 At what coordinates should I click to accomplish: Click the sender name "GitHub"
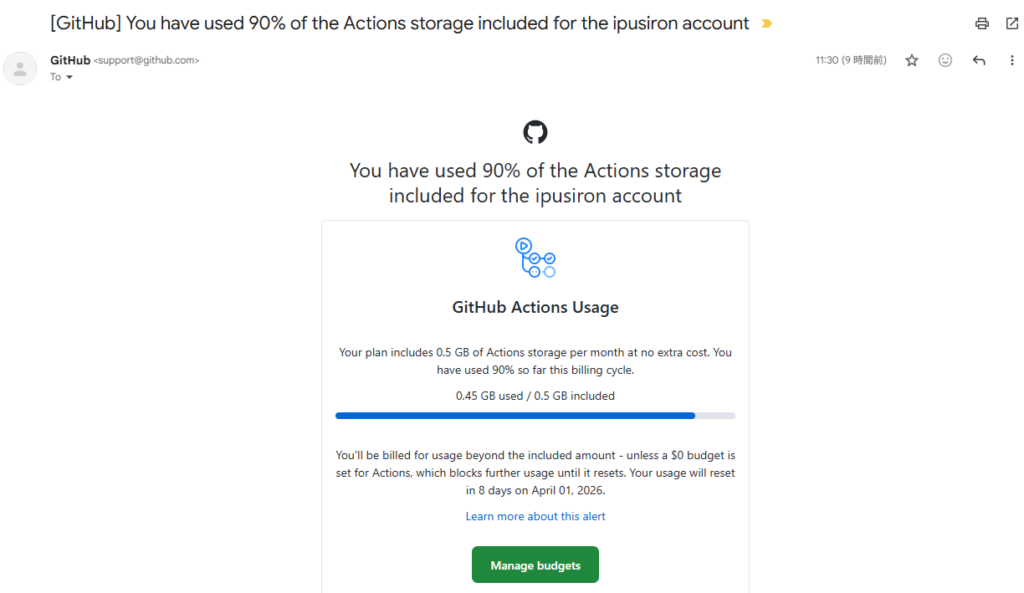click(69, 60)
